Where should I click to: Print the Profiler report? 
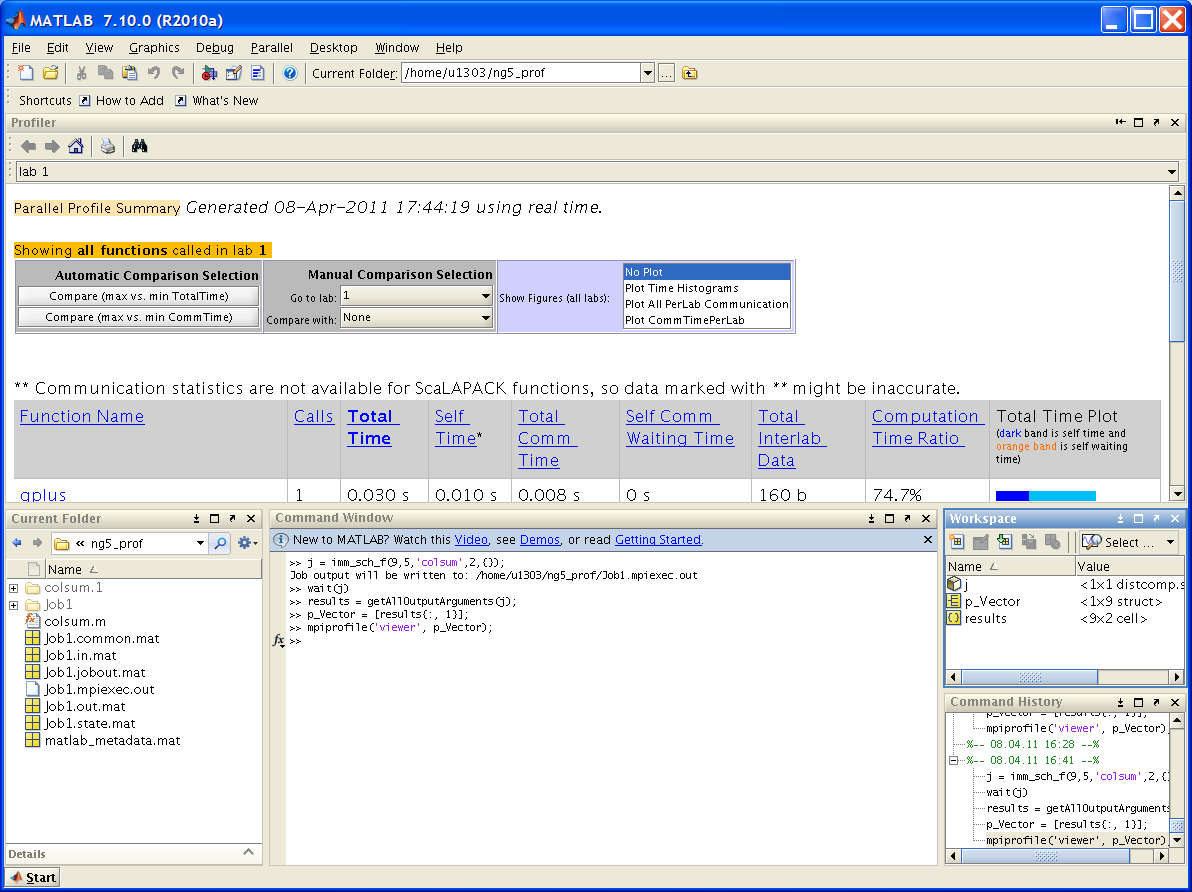coord(108,146)
